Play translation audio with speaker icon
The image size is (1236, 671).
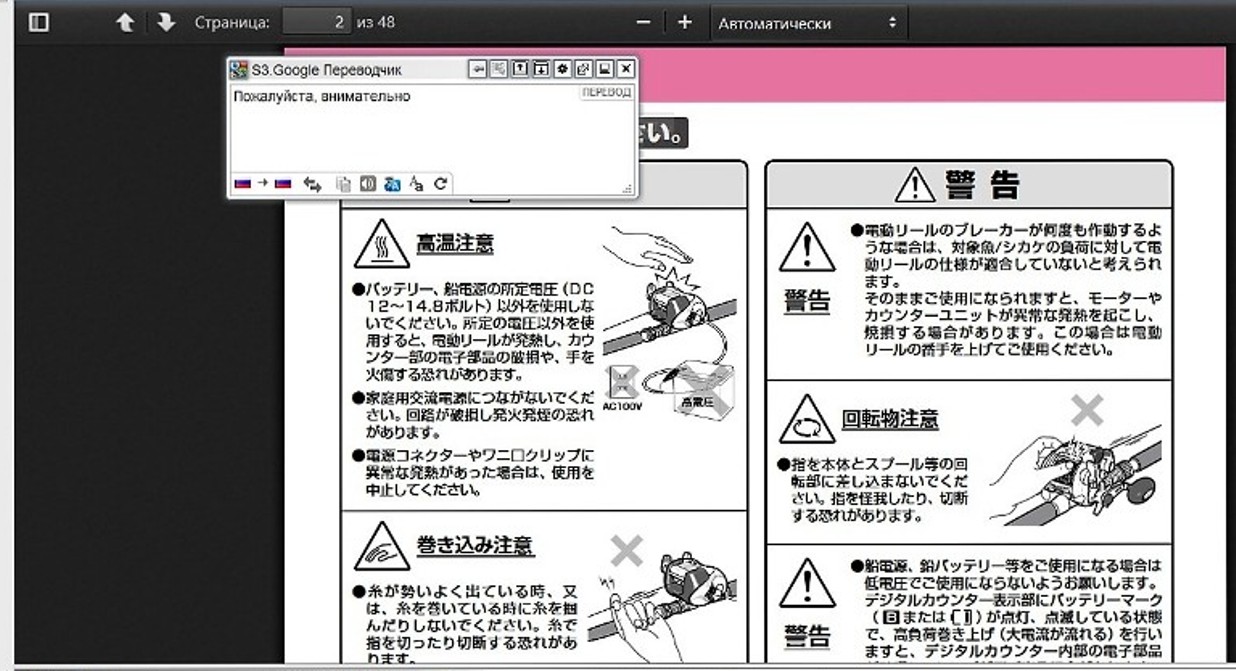pos(367,184)
